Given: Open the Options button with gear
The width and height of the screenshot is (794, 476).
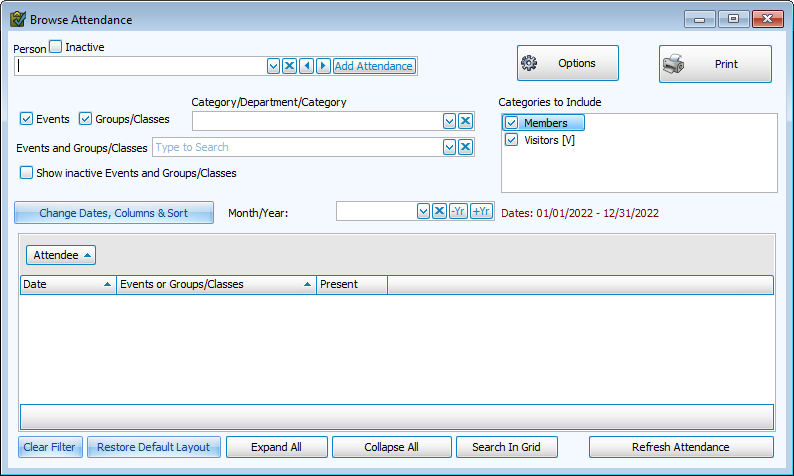Looking at the screenshot, I should coord(567,63).
